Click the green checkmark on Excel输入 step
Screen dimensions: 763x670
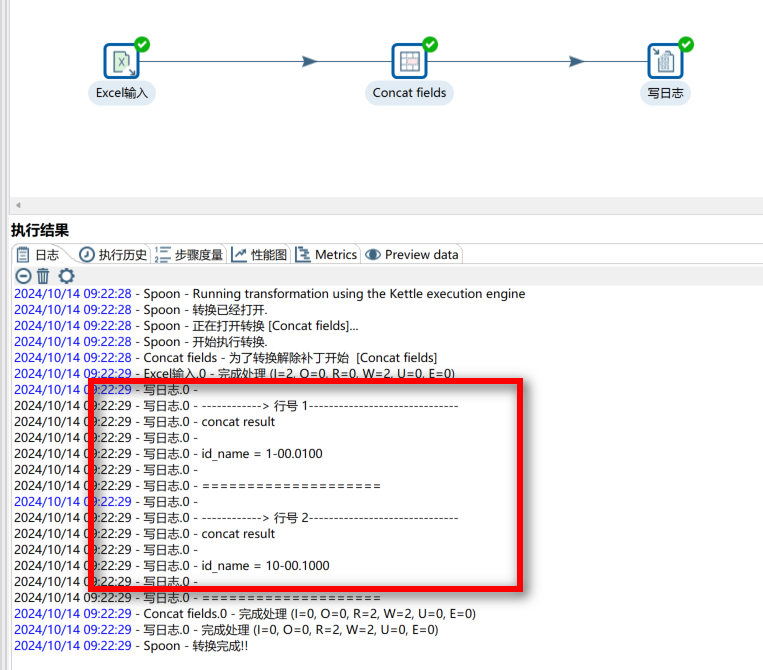point(142,44)
